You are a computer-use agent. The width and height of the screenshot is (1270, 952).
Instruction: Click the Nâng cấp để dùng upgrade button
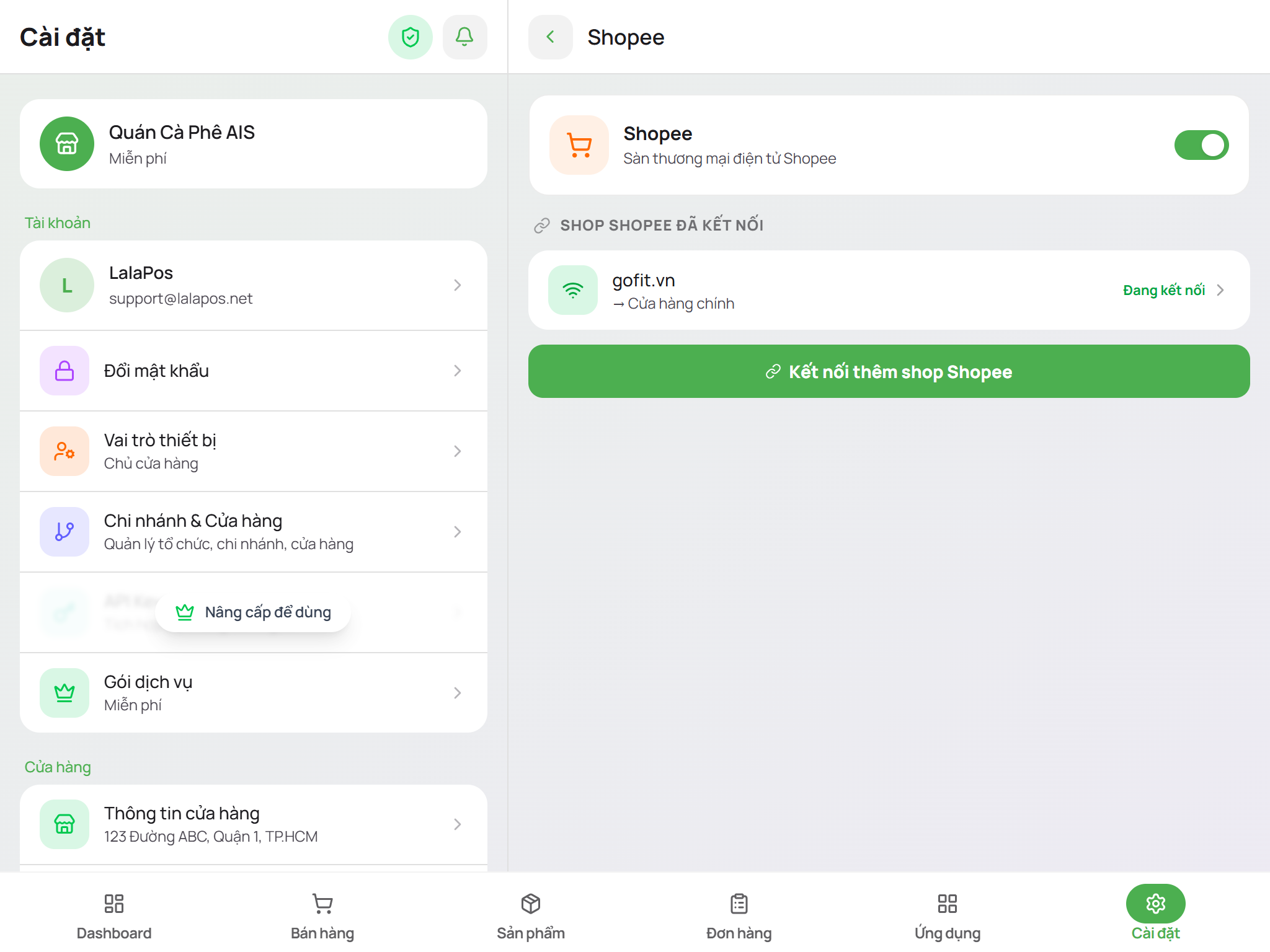click(253, 612)
